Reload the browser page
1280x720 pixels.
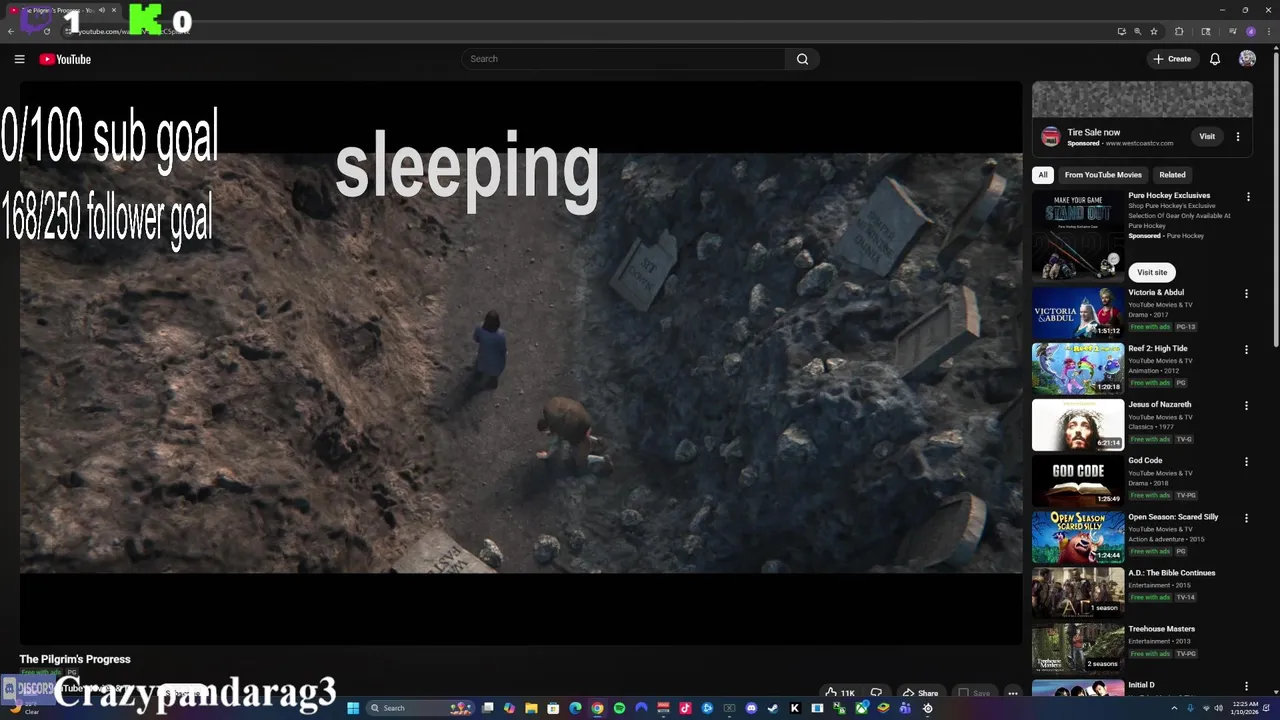point(46,31)
